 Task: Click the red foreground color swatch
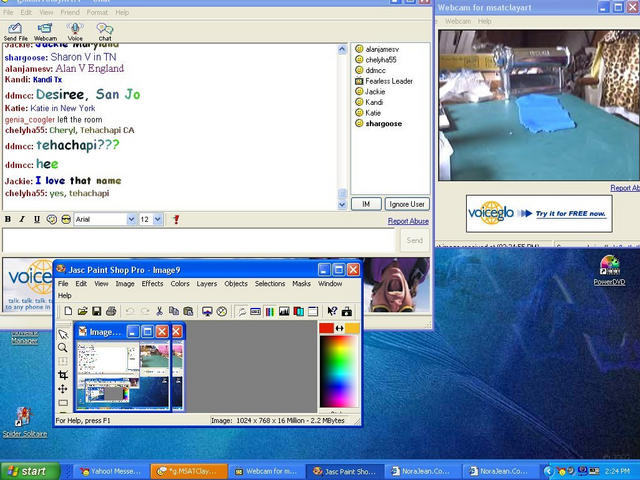click(327, 328)
